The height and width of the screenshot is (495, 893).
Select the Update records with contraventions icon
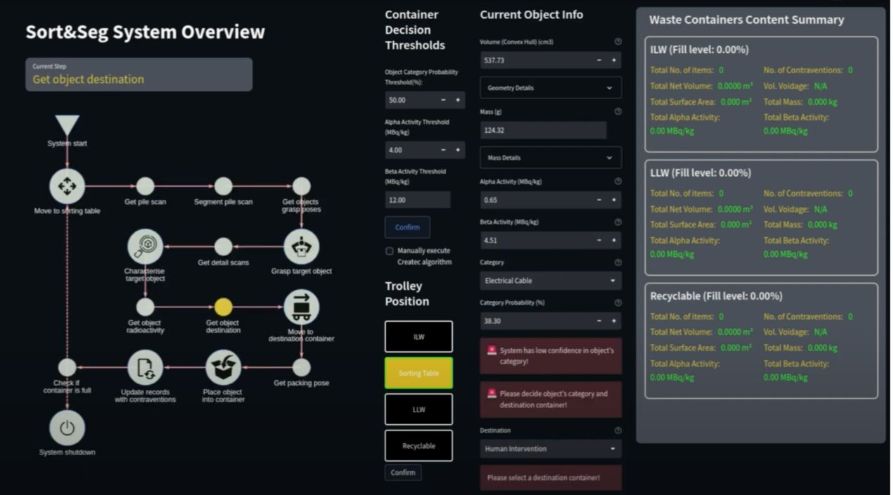[145, 367]
